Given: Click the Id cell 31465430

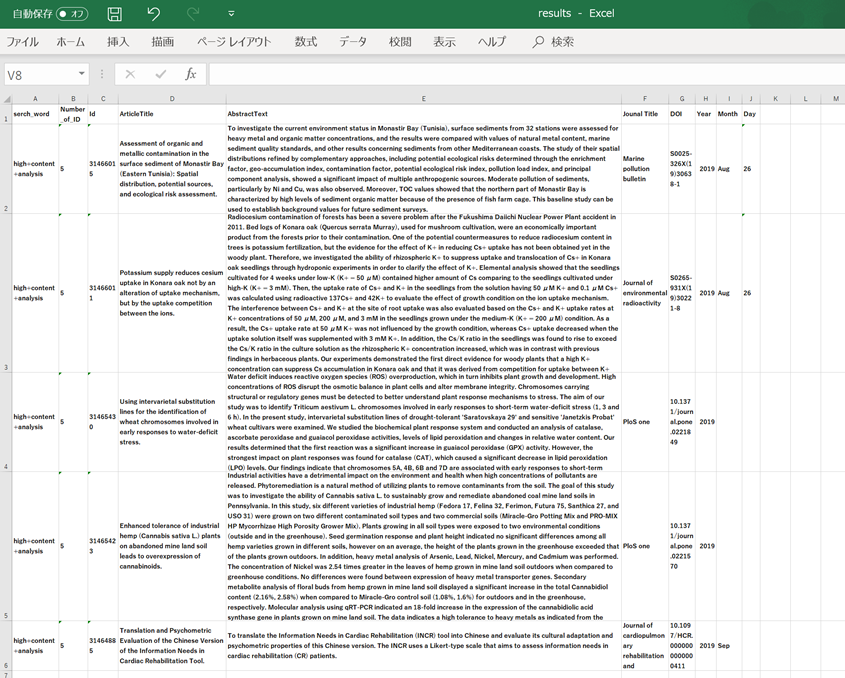Looking at the screenshot, I should 103,422.
